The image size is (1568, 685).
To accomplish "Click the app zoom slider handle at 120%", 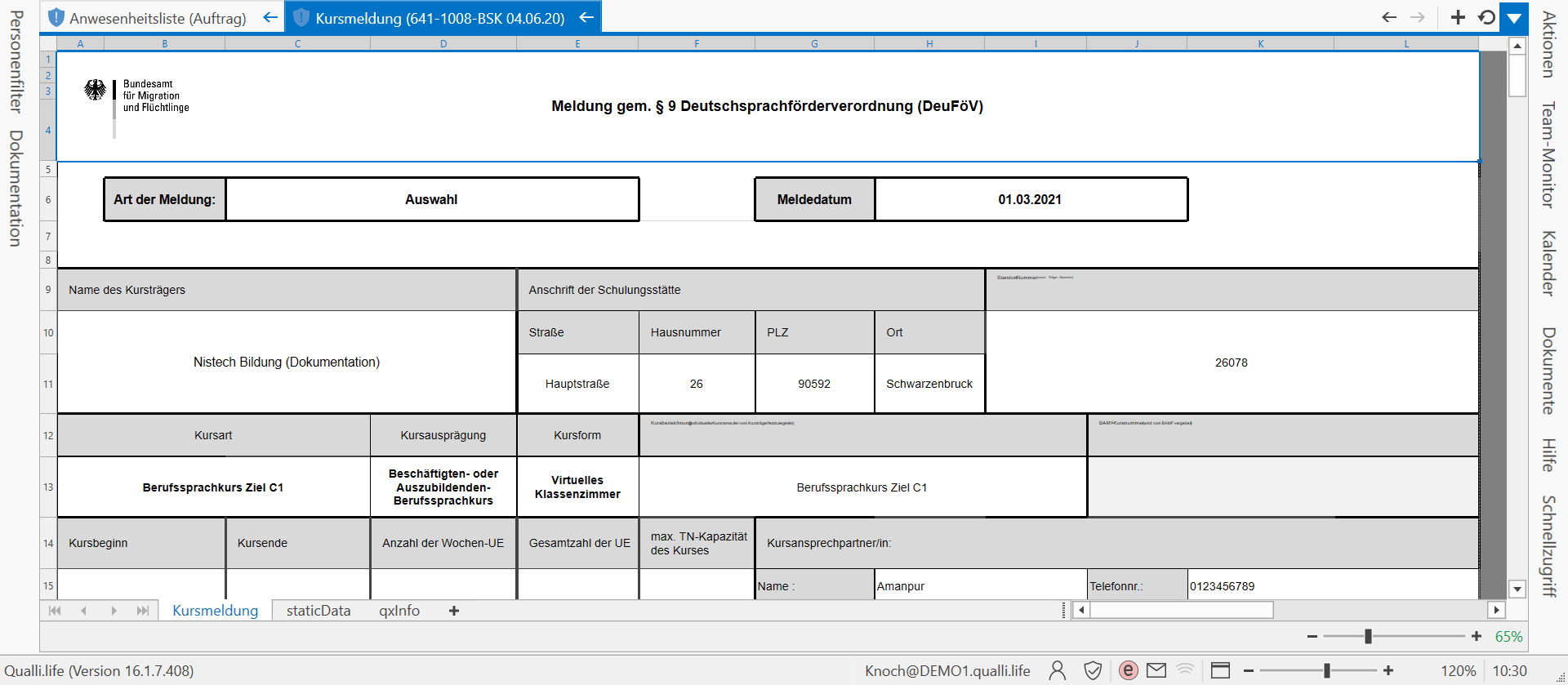I will tap(1327, 670).
